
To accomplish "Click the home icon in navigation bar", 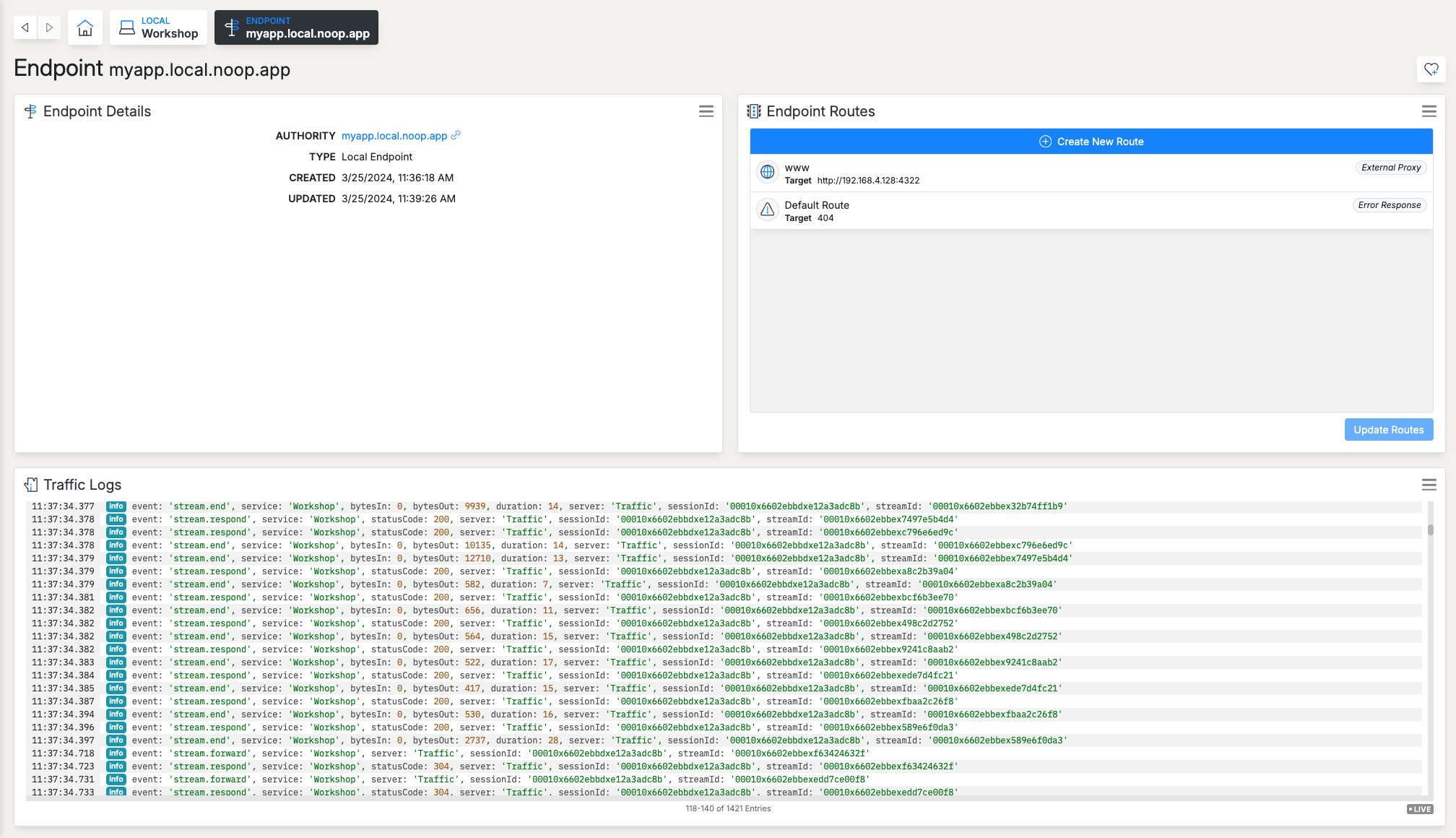I will click(x=84, y=27).
